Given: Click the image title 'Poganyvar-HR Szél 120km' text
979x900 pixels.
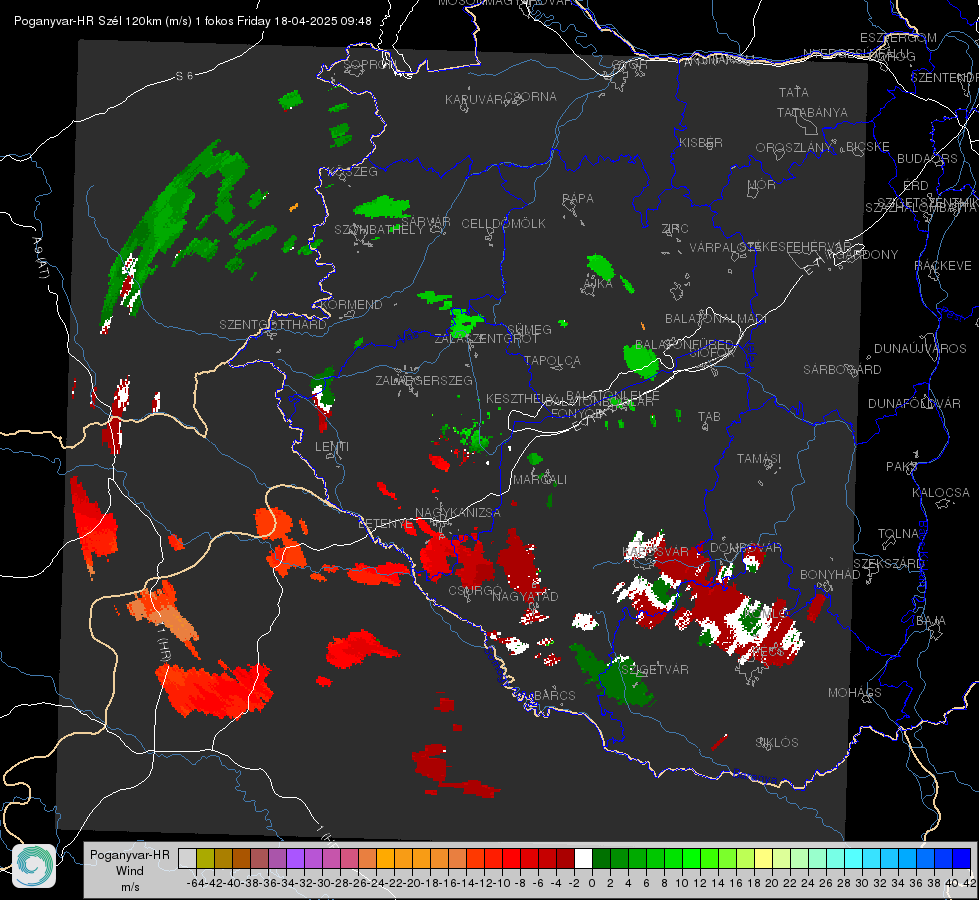Looking at the screenshot, I should point(87,21).
